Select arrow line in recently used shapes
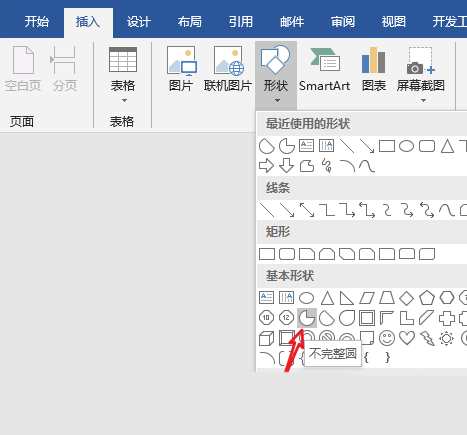Viewport: 467px width, 435px height. [x=367, y=146]
